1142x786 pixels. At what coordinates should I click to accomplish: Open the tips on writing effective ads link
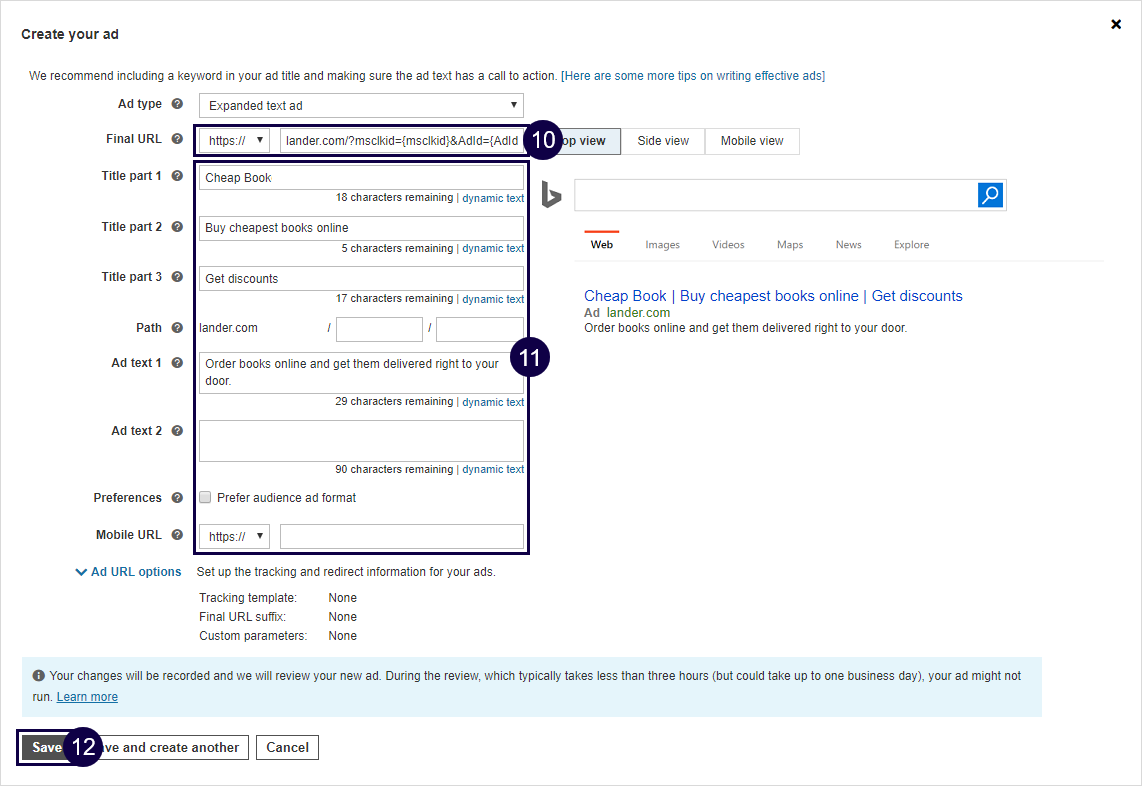(x=693, y=76)
